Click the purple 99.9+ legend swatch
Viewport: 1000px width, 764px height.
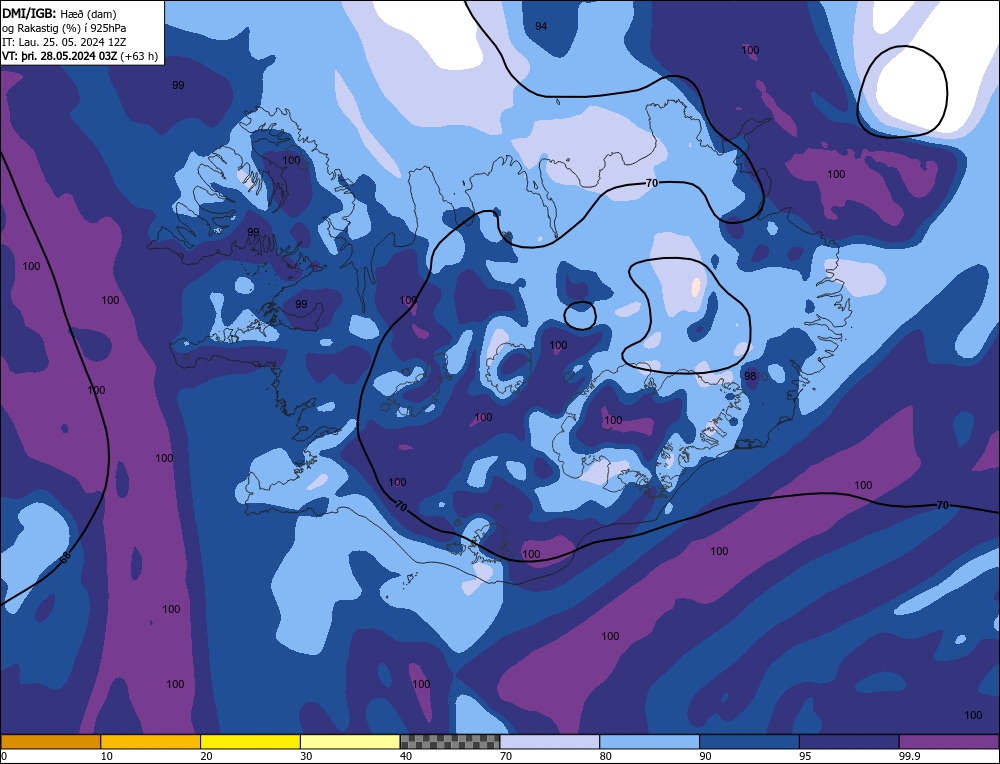[949, 742]
